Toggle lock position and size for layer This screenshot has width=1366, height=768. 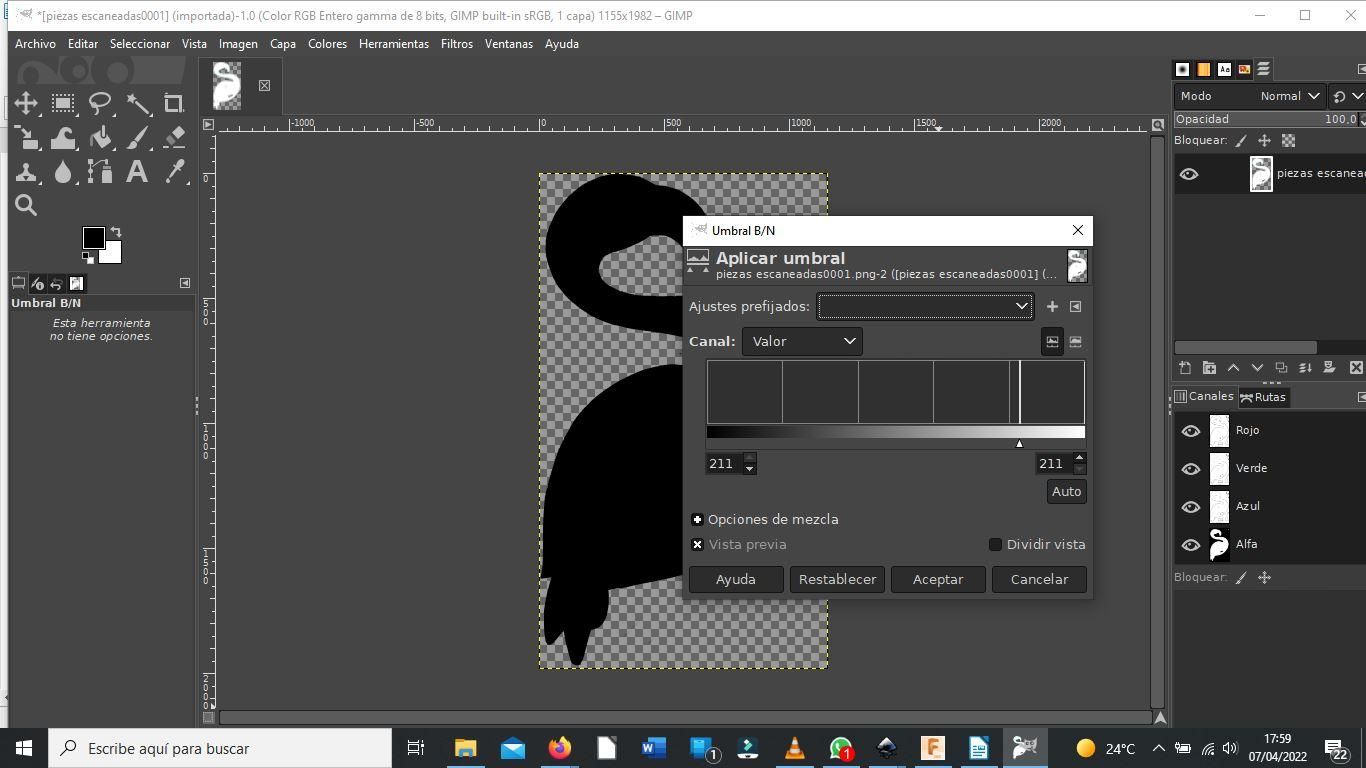tap(1264, 141)
